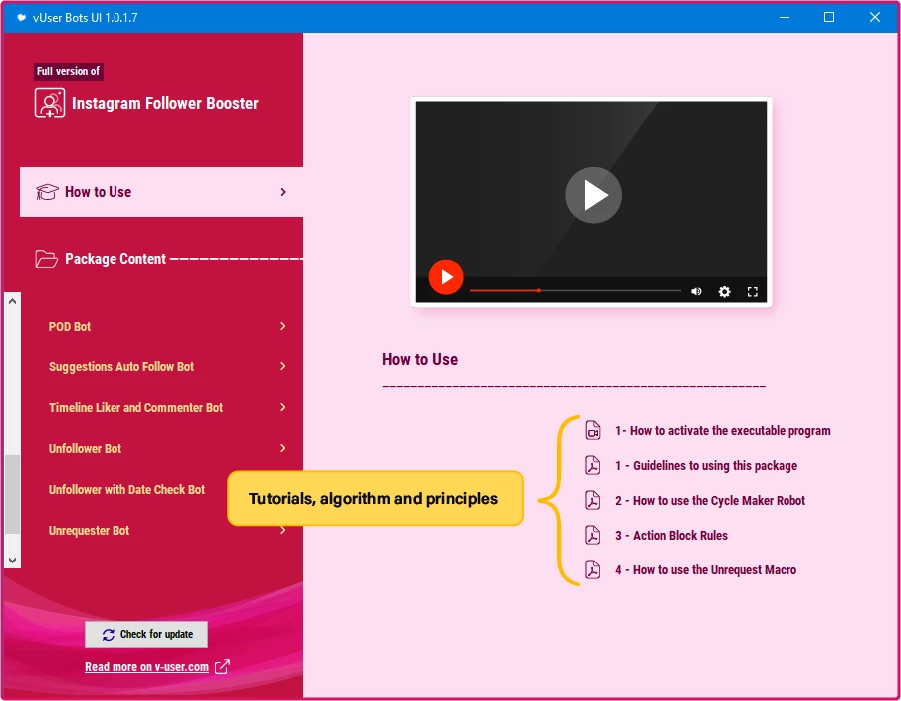Click the Instagram Follower Booster title text
This screenshot has width=901, height=701.
(x=165, y=103)
